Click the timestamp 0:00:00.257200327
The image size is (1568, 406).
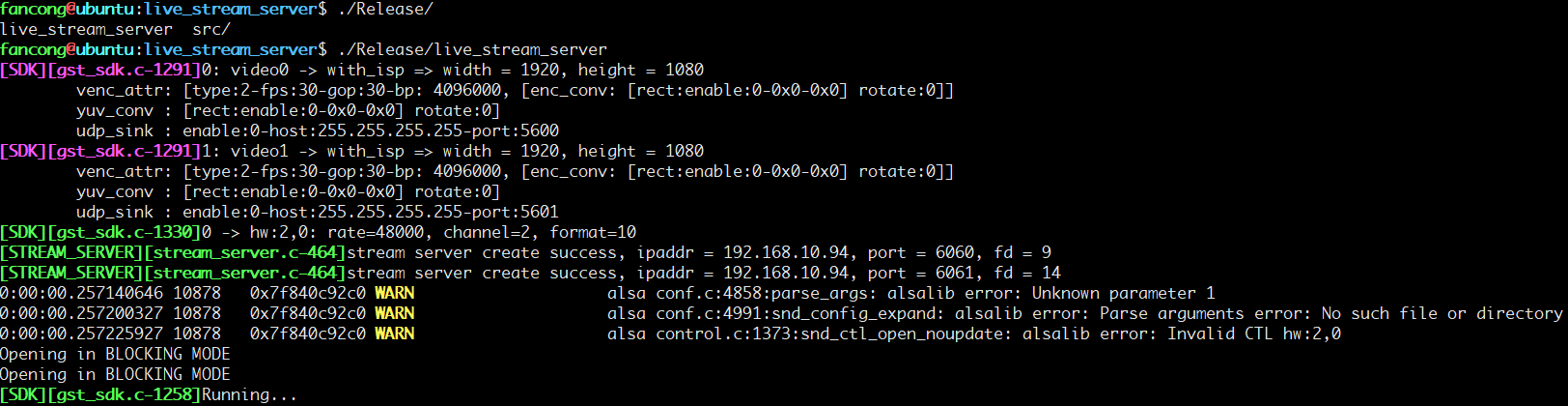pyautogui.click(x=81, y=314)
